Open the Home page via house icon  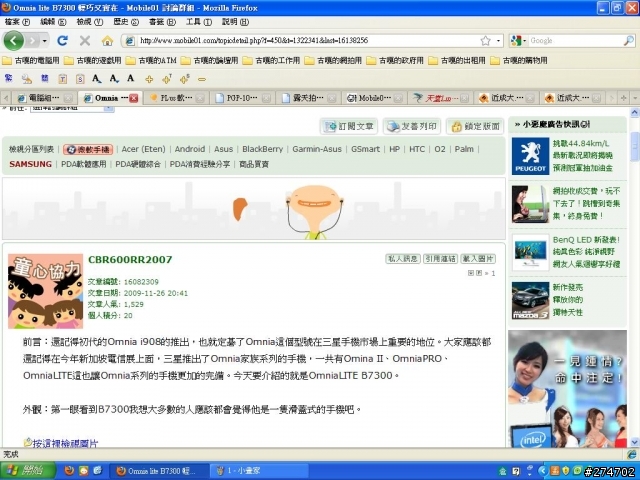pos(107,40)
